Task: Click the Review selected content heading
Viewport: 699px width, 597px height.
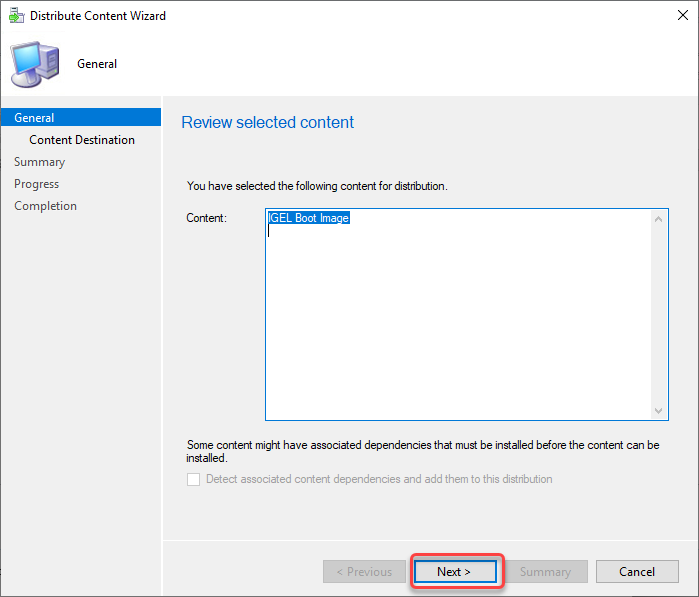Action: 267,122
